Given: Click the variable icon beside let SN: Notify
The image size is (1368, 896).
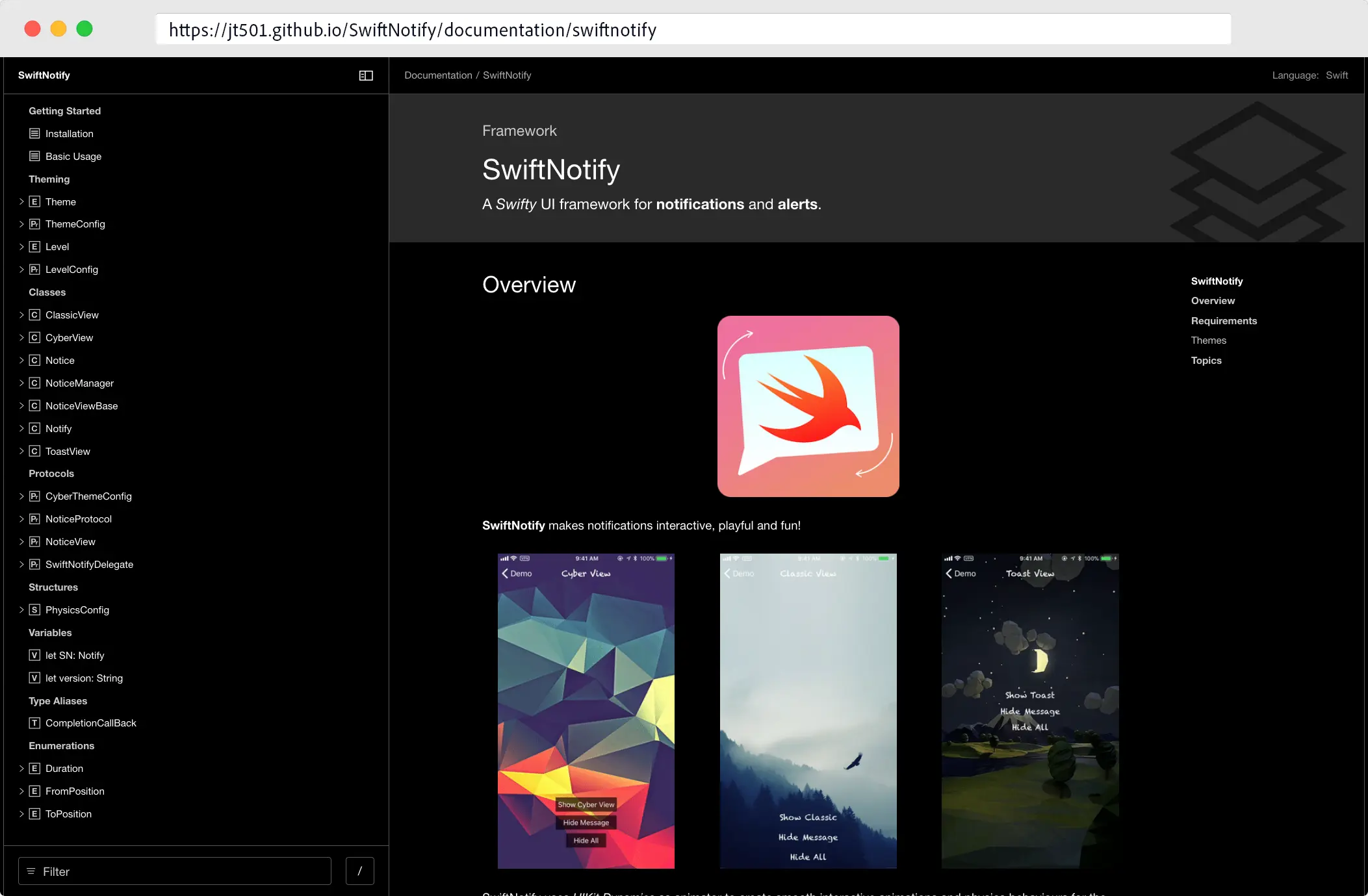Looking at the screenshot, I should click(x=34, y=655).
